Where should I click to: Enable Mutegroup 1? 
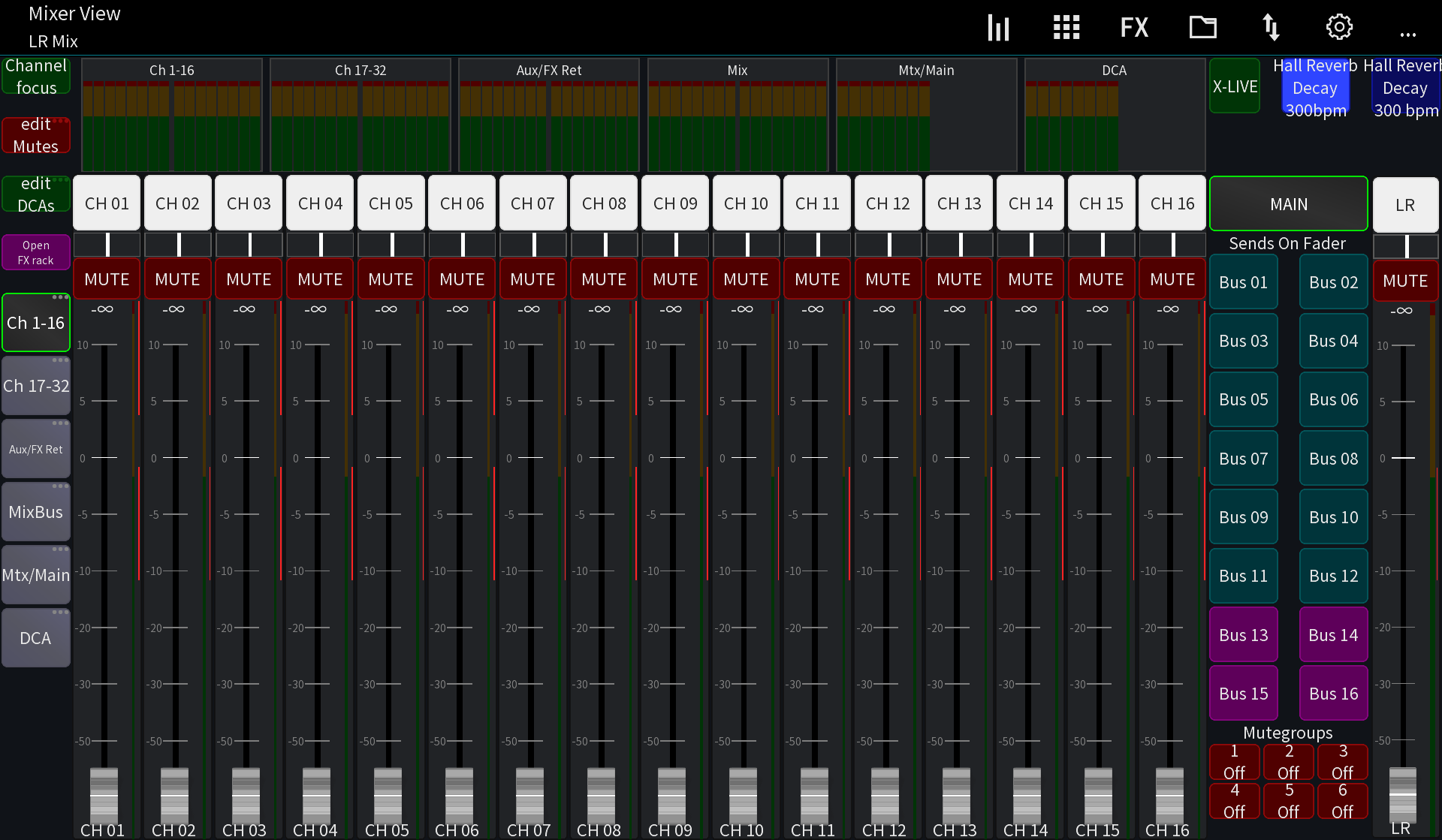point(1233,762)
